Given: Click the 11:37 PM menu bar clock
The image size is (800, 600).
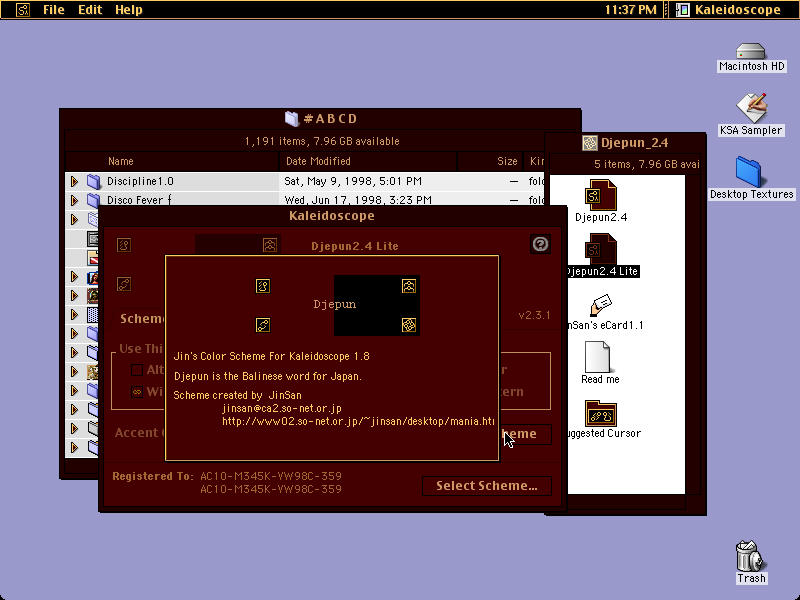Looking at the screenshot, I should [631, 10].
